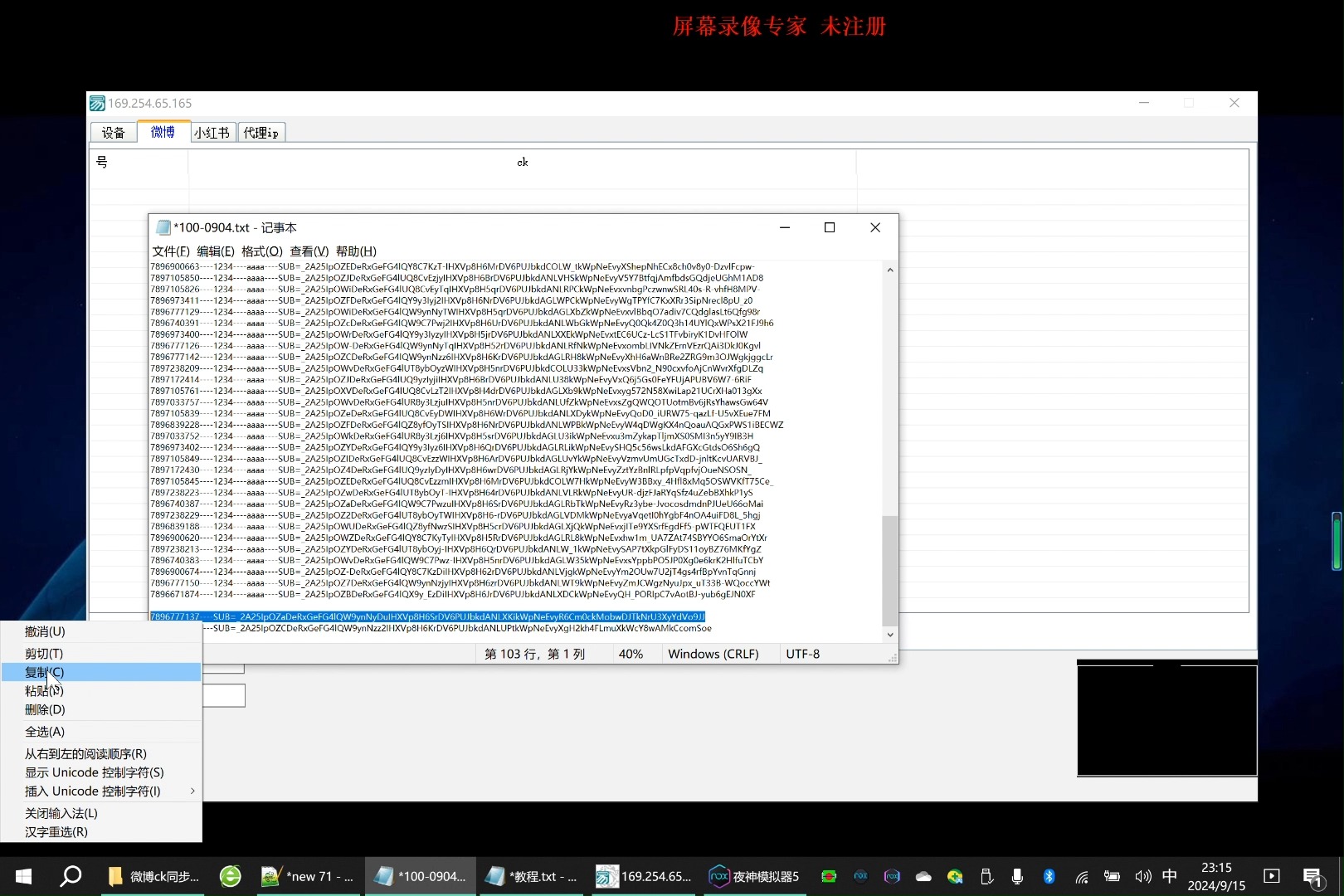Open the Wi-Fi network tray icon
Image resolution: width=1344 pixels, height=896 pixels.
[x=1081, y=876]
